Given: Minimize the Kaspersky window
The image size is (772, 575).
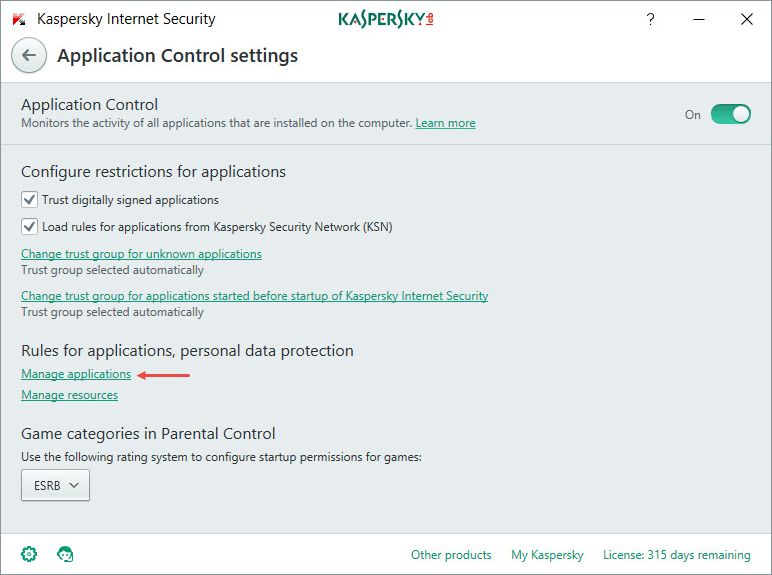Looking at the screenshot, I should [x=699, y=19].
